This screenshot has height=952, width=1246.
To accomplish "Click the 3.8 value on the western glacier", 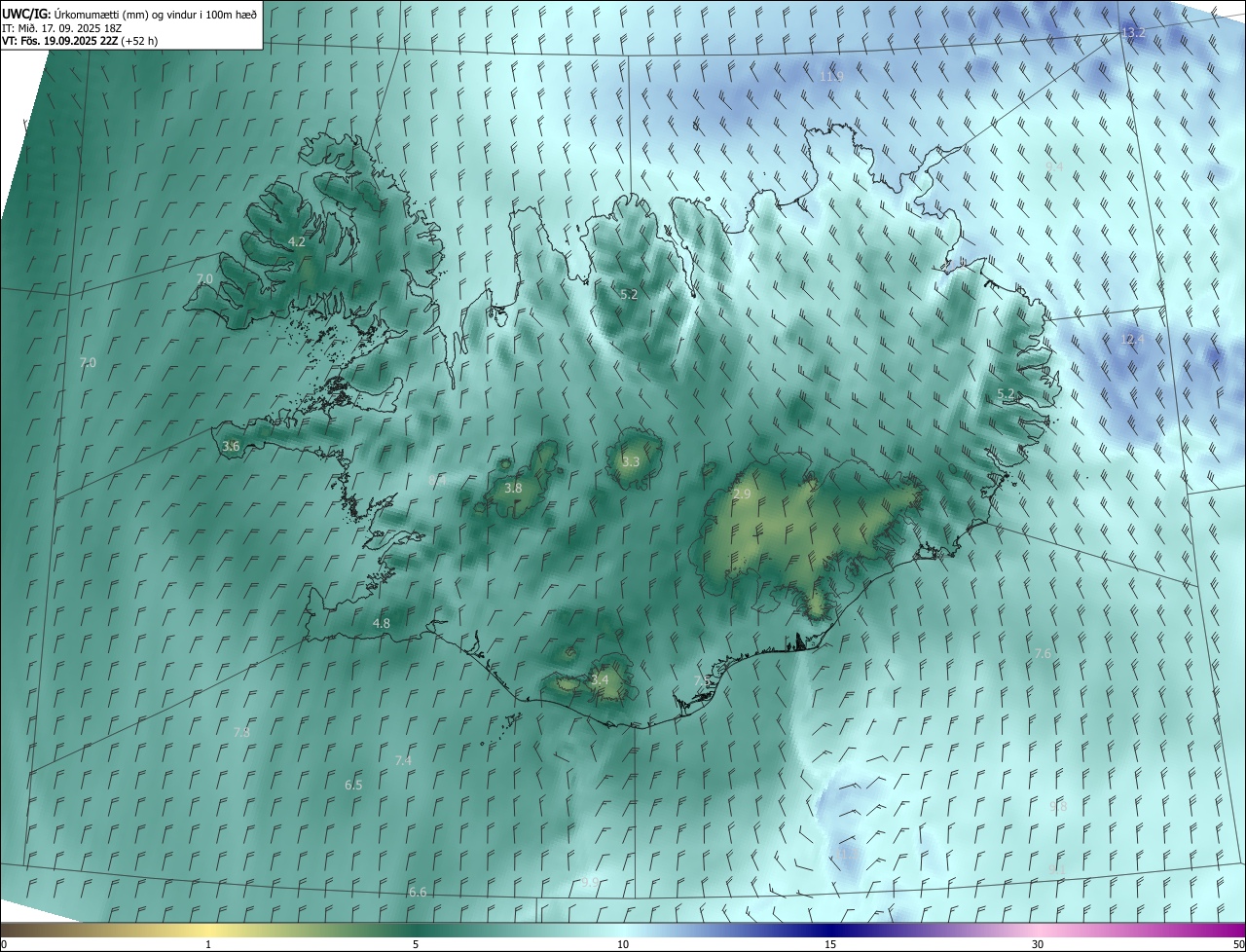I will (513, 488).
